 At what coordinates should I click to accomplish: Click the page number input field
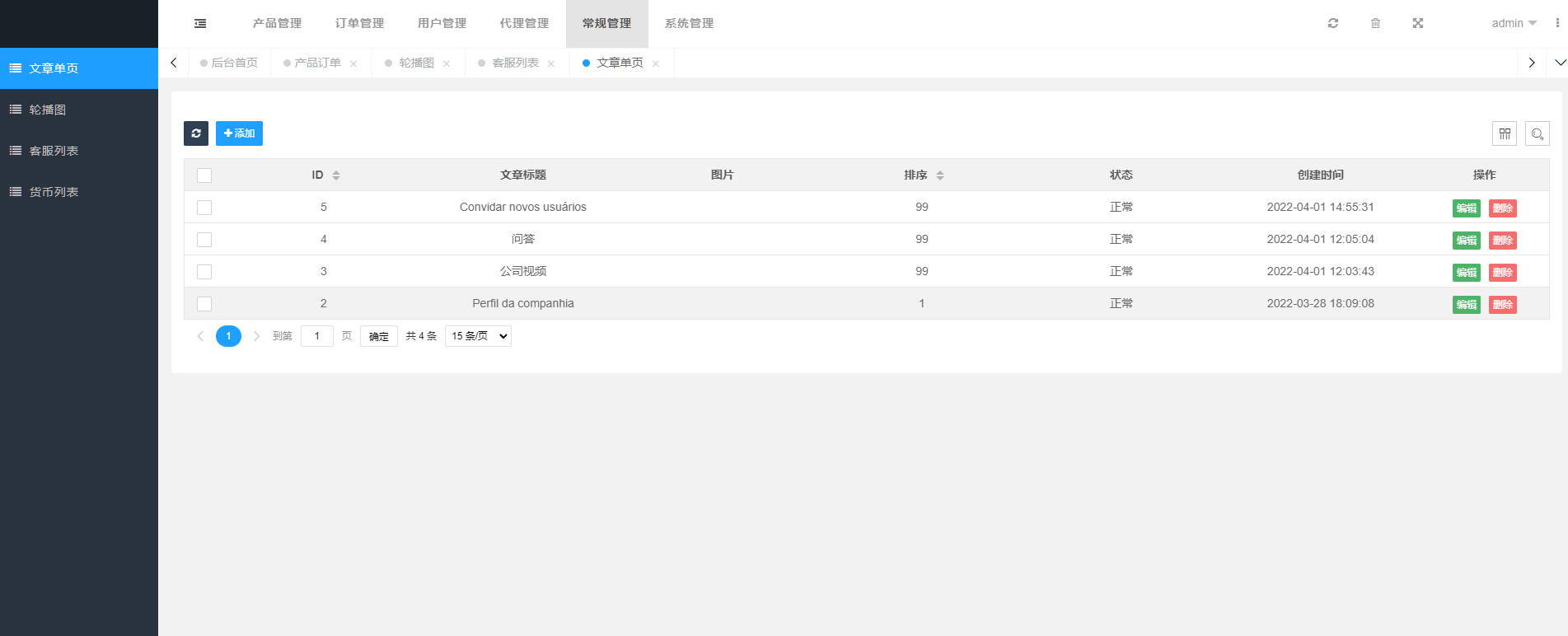point(317,336)
